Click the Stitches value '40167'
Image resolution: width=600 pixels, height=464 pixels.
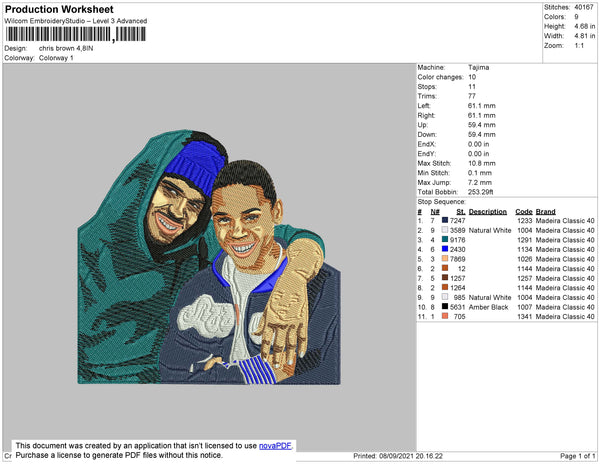tap(584, 7)
